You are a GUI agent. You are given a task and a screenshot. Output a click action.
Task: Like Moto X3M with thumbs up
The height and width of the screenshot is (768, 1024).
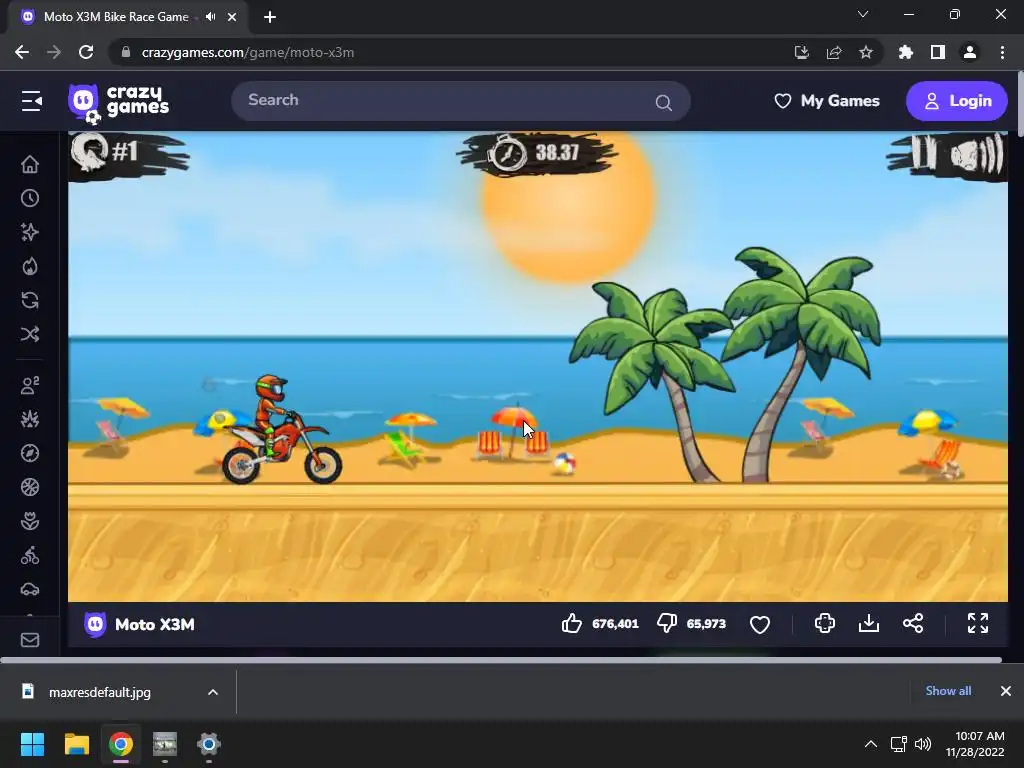tap(571, 624)
